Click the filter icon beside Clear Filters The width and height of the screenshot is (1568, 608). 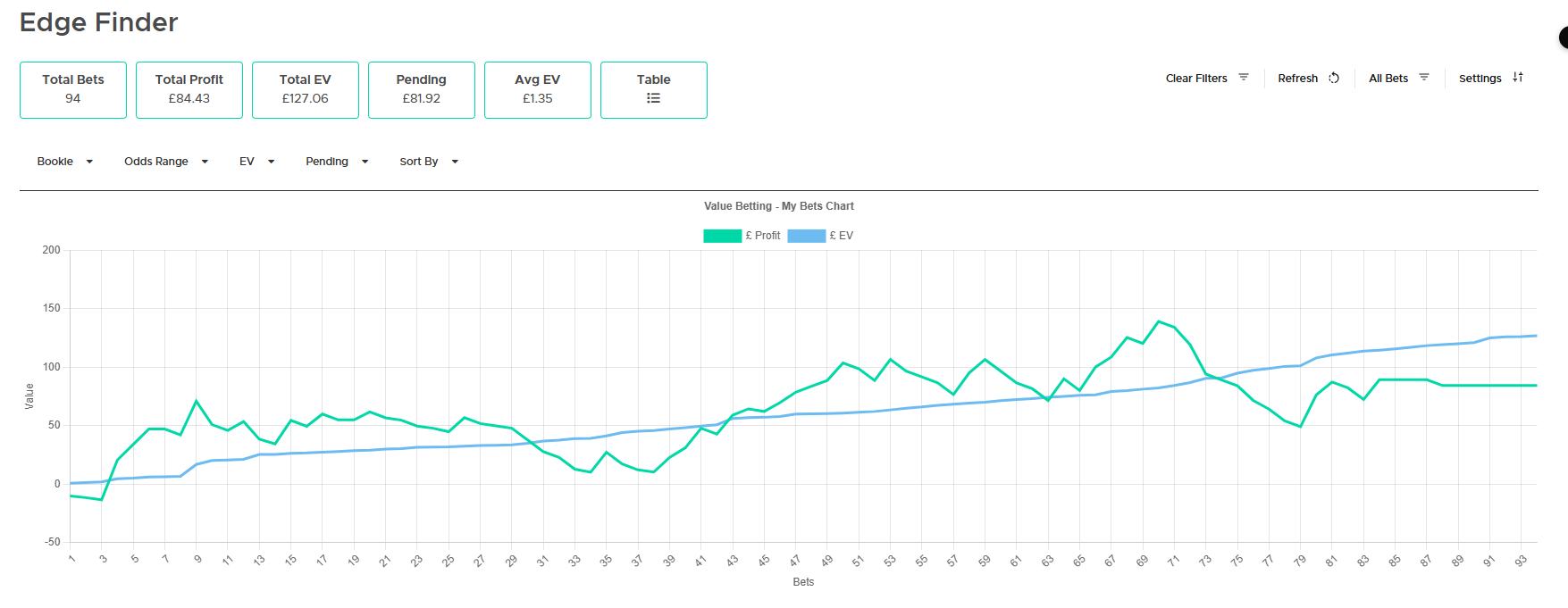(x=1243, y=78)
